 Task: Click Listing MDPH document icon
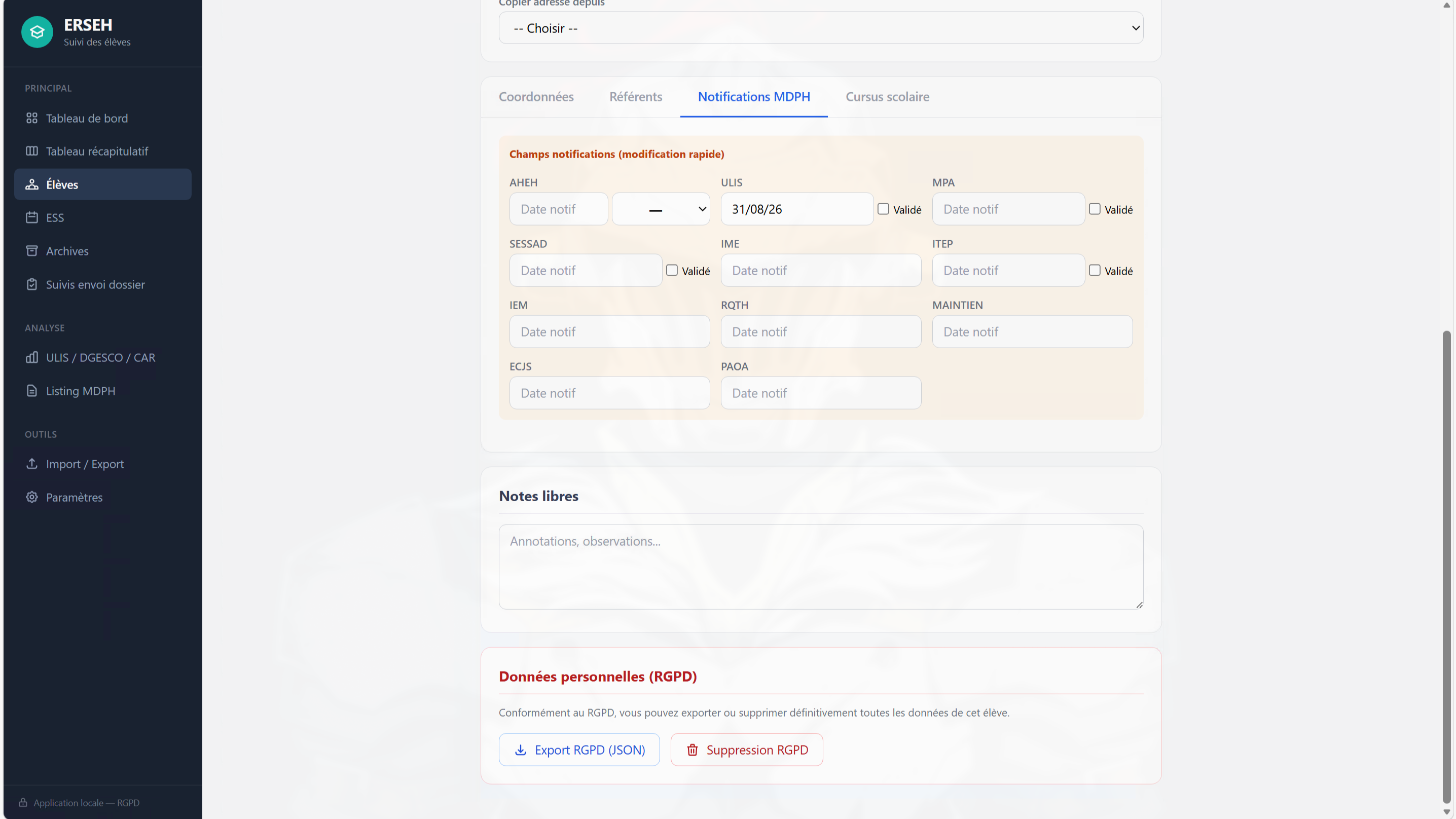[31, 391]
